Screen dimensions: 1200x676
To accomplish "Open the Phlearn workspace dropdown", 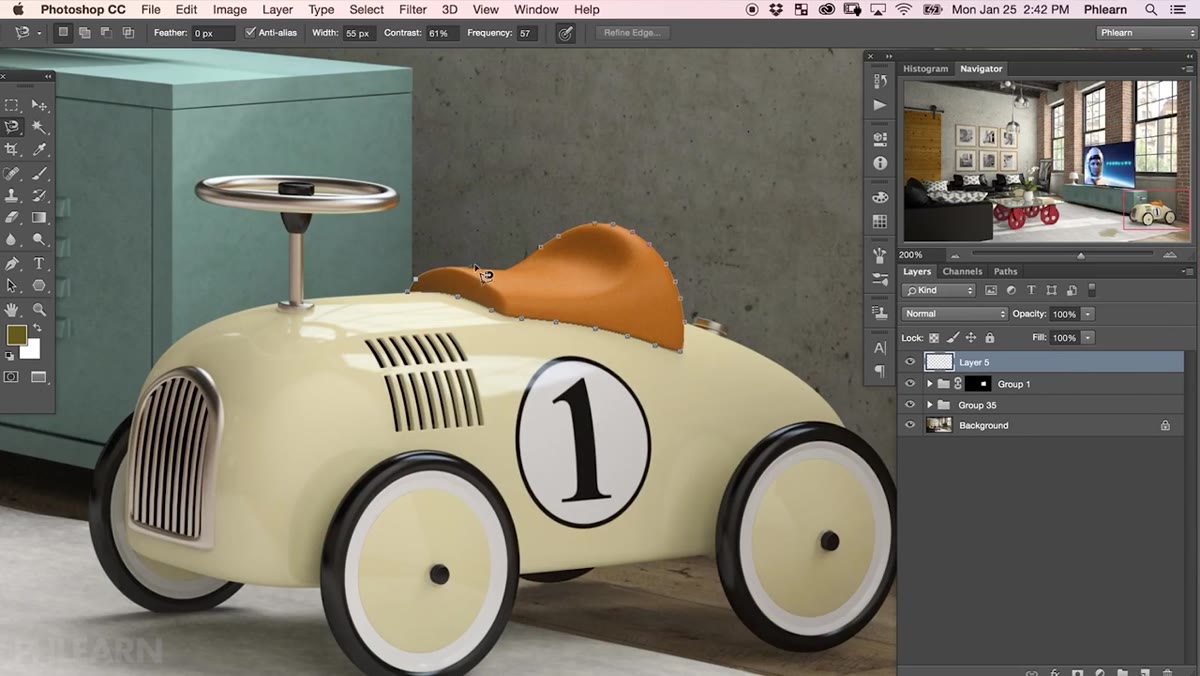I will (x=1145, y=33).
